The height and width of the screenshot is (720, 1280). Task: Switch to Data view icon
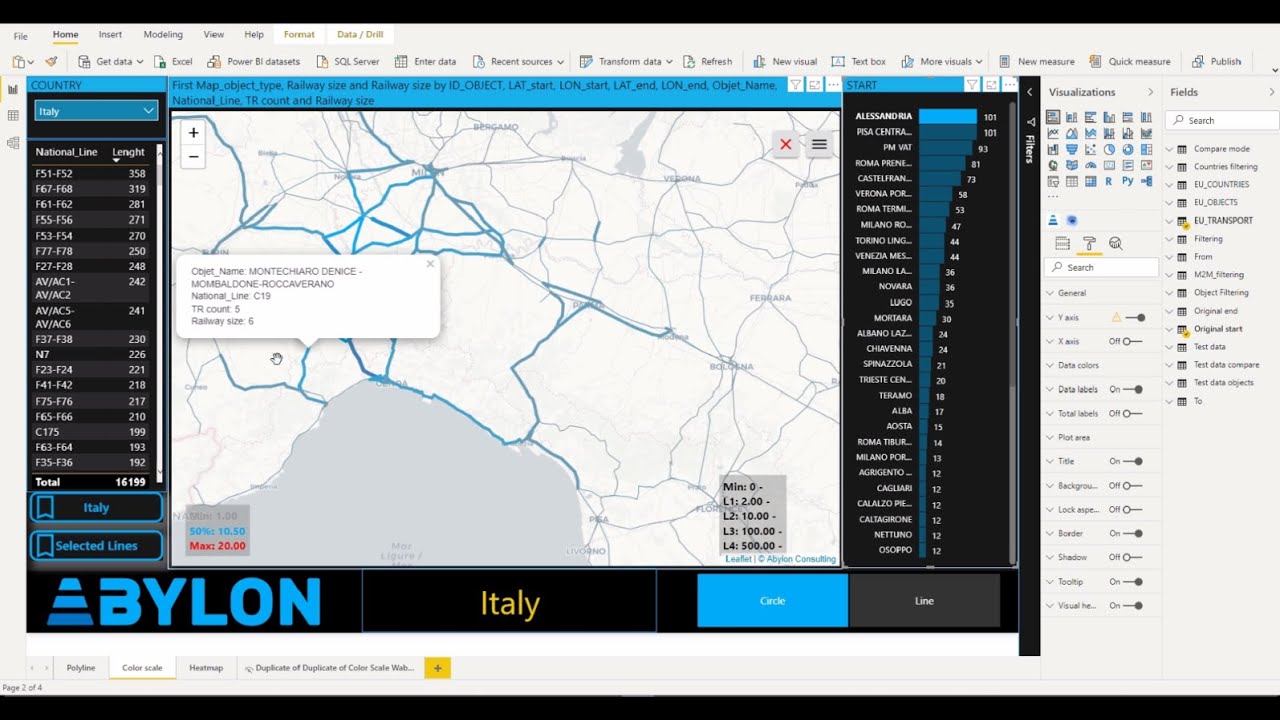pos(13,116)
